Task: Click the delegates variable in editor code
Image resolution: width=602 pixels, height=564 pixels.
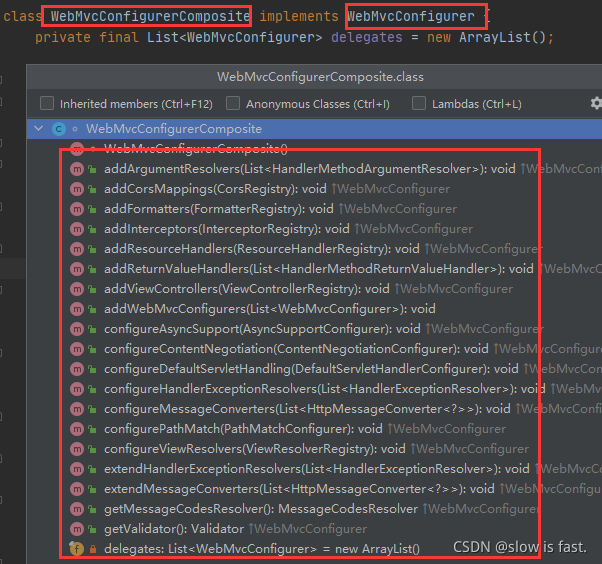Action: (x=367, y=38)
